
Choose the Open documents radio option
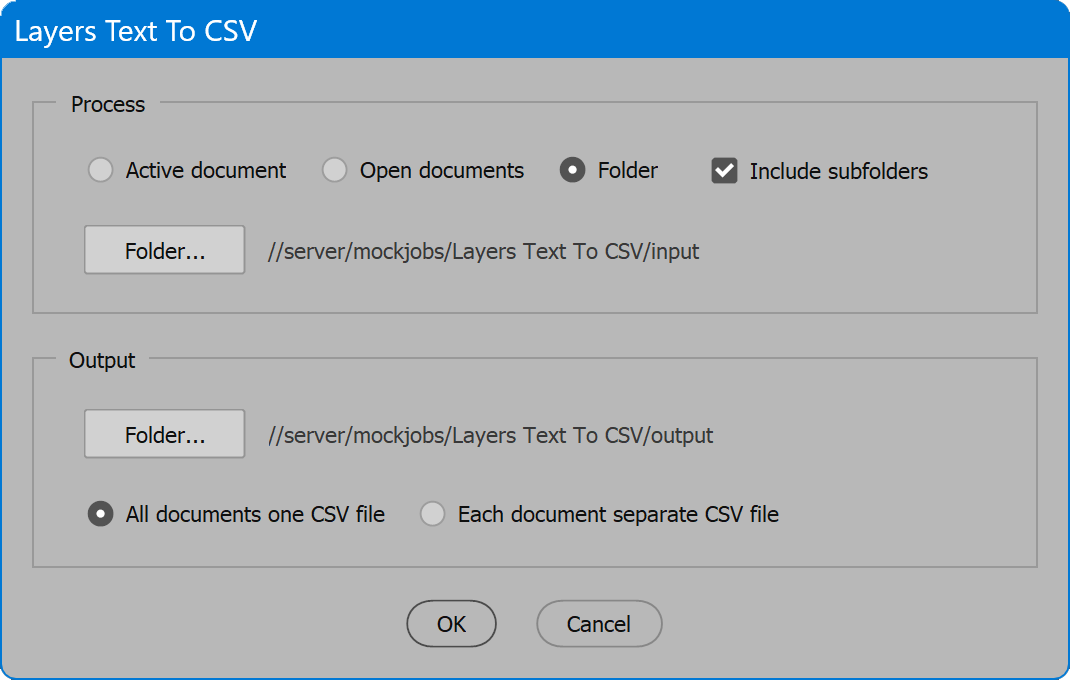pos(334,170)
